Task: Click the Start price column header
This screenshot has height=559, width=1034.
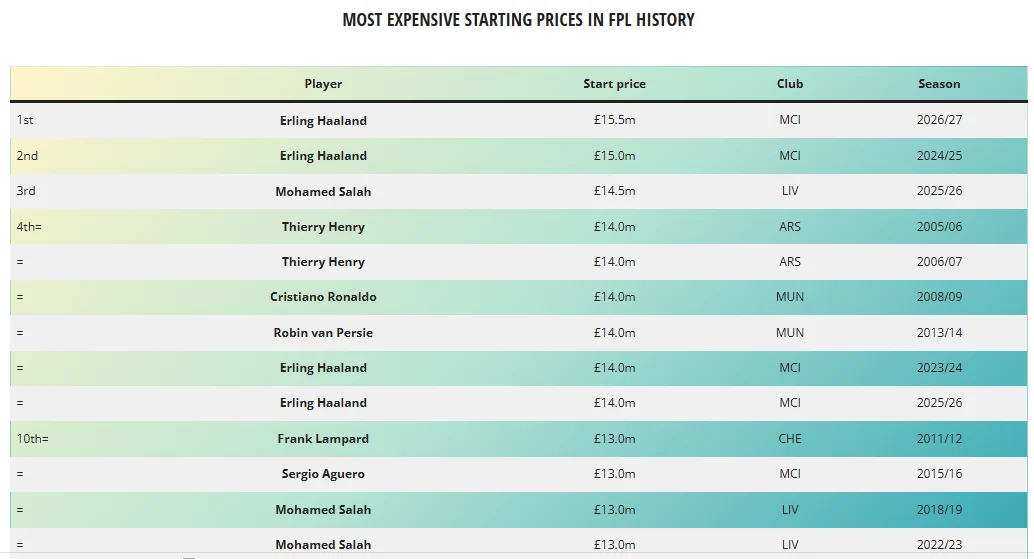Action: pyautogui.click(x=615, y=84)
